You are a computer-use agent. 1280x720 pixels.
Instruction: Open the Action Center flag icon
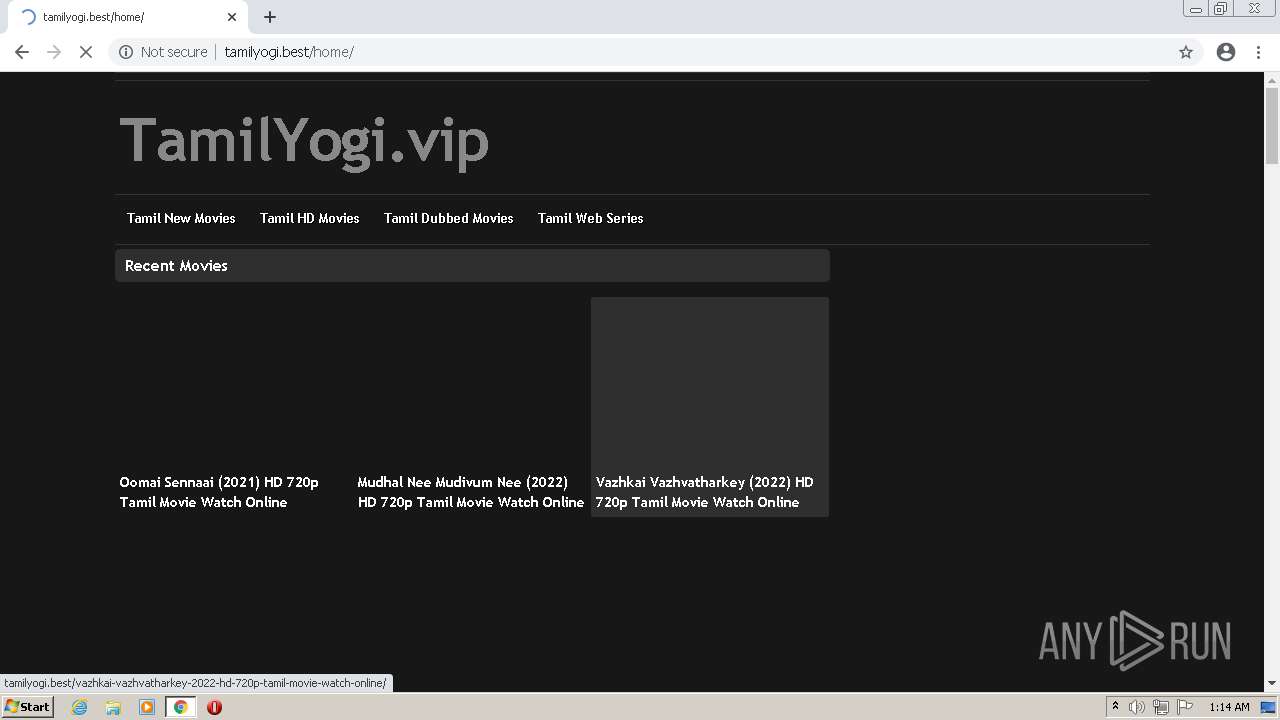(x=1185, y=707)
